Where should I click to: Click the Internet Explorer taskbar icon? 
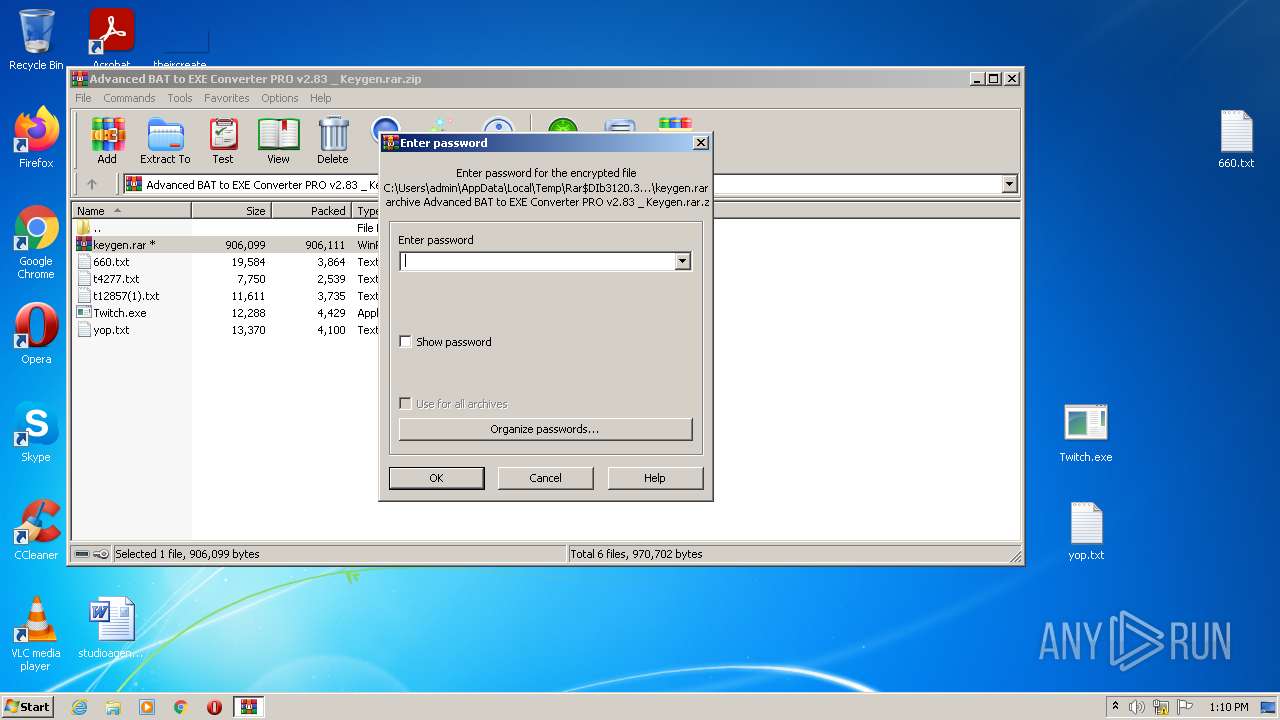click(79, 707)
